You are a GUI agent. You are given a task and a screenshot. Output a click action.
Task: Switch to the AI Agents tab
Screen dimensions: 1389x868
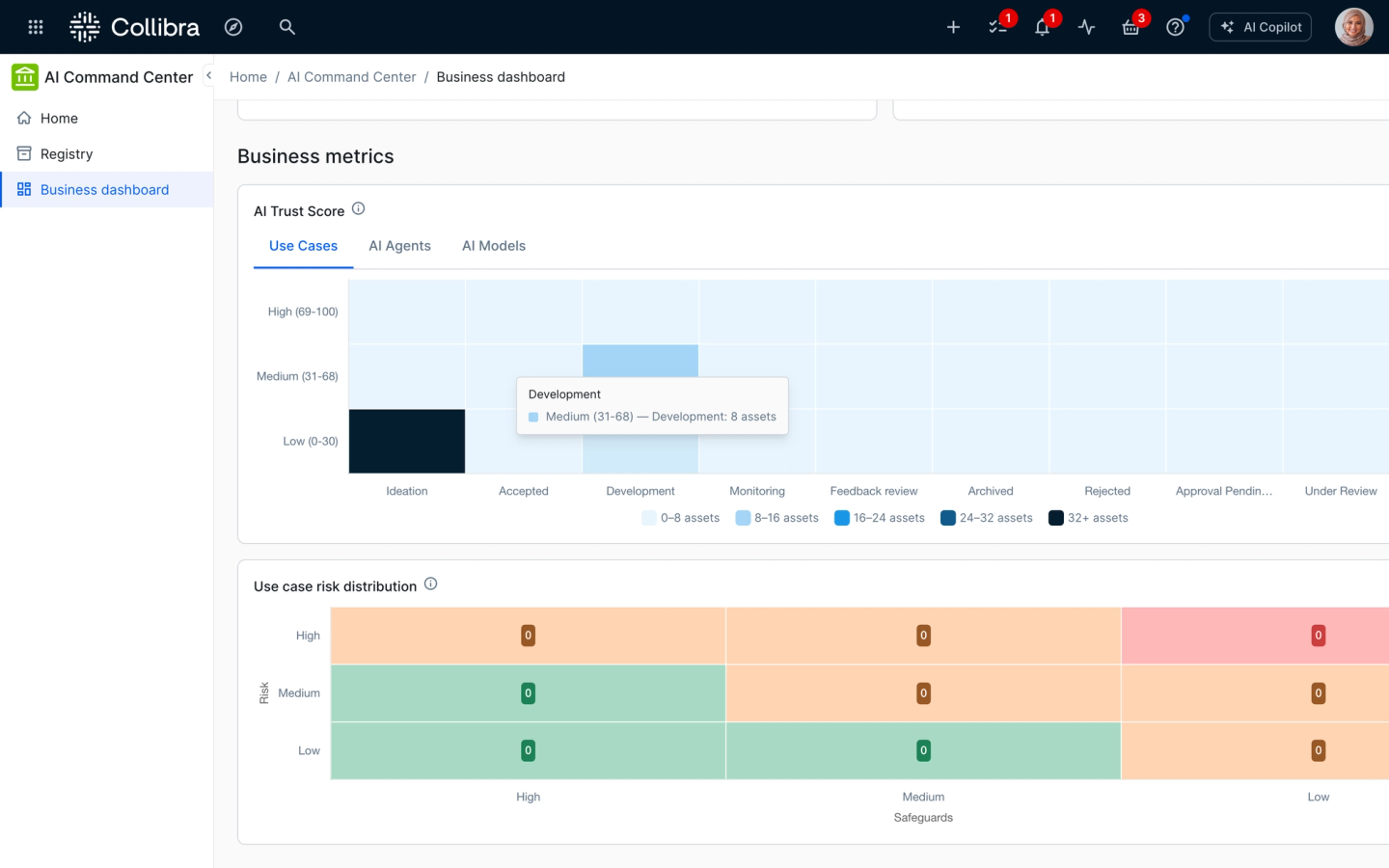(399, 246)
